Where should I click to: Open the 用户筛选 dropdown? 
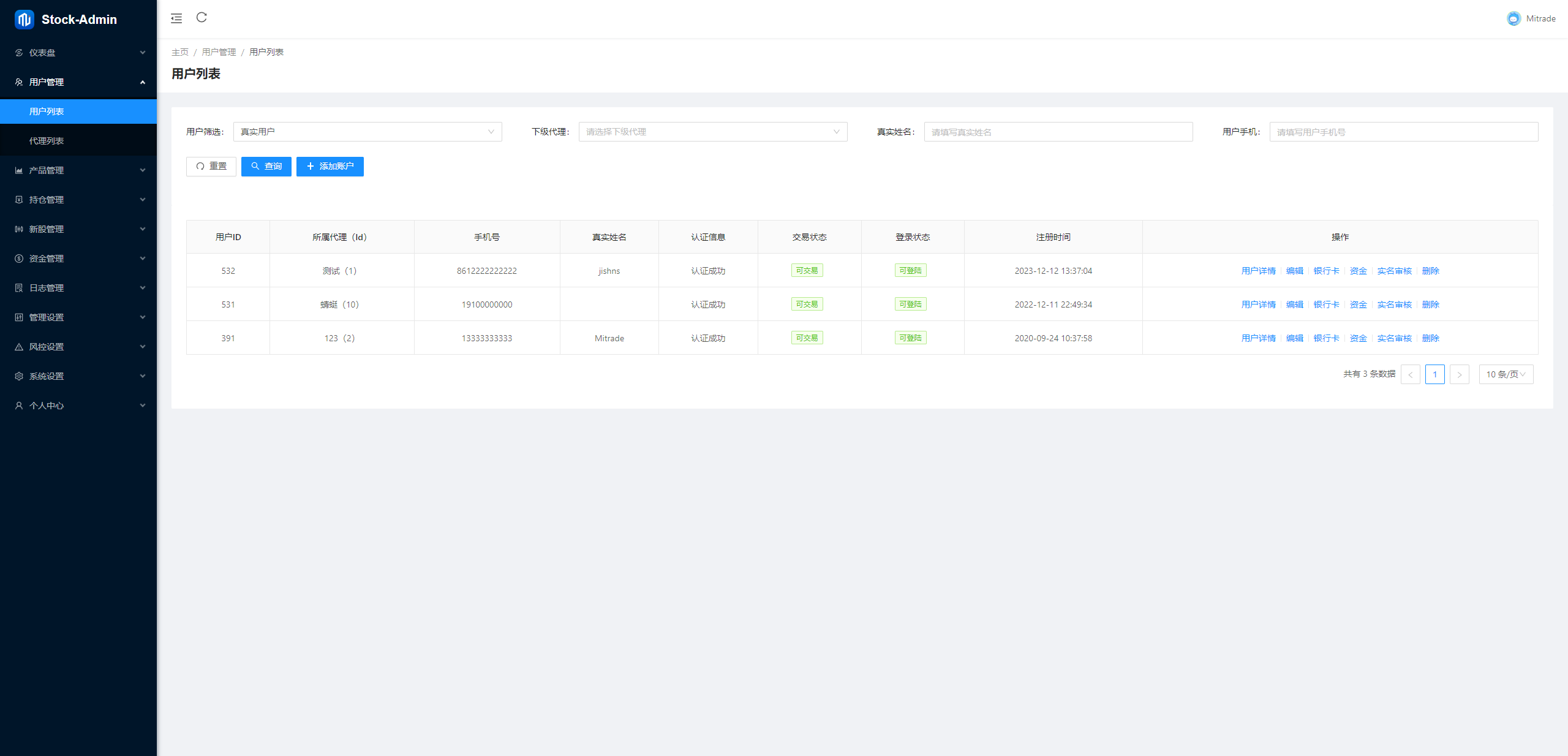click(x=367, y=132)
